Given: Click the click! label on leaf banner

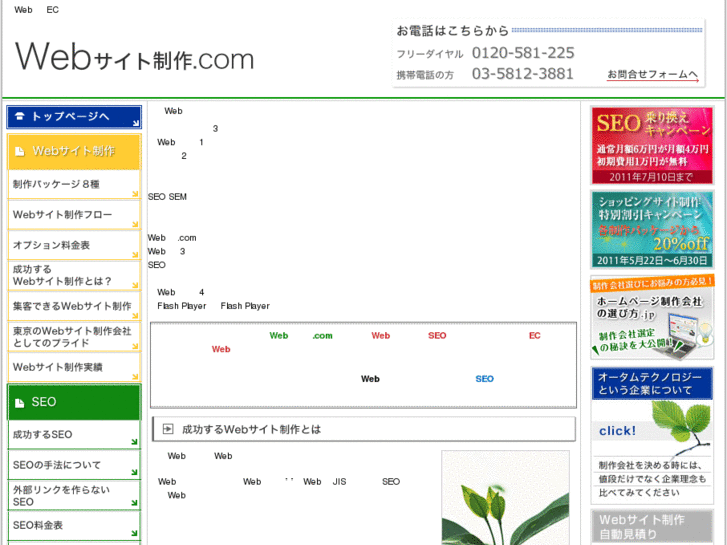Looking at the screenshot, I should [617, 431].
